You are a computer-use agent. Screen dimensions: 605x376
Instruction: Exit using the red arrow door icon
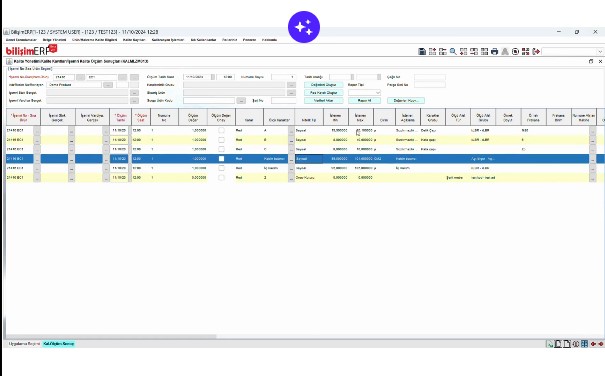(x=536, y=51)
